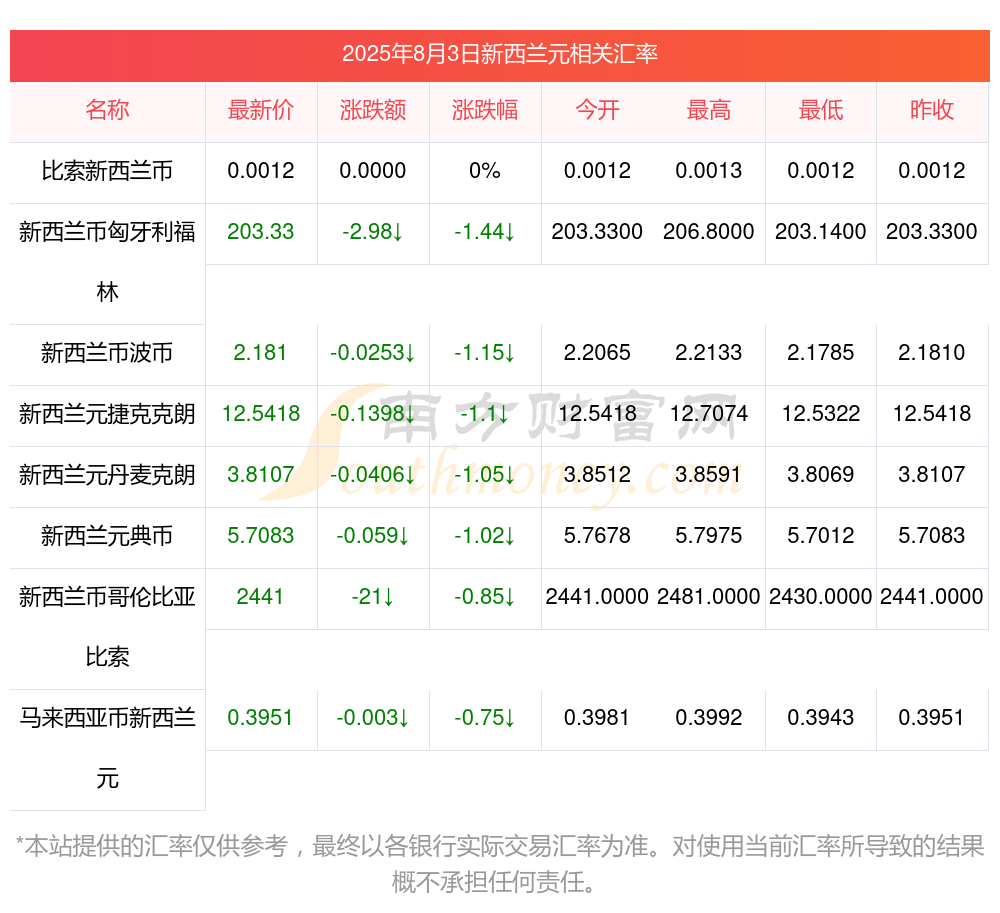Click the high value 5.7975
Screen dimensions: 1000x913
click(709, 536)
